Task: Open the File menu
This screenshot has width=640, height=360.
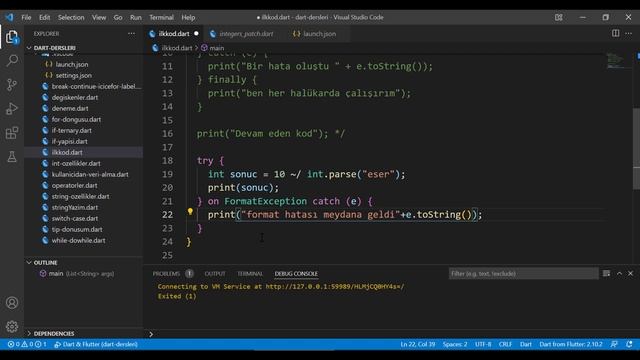Action: click(26, 18)
